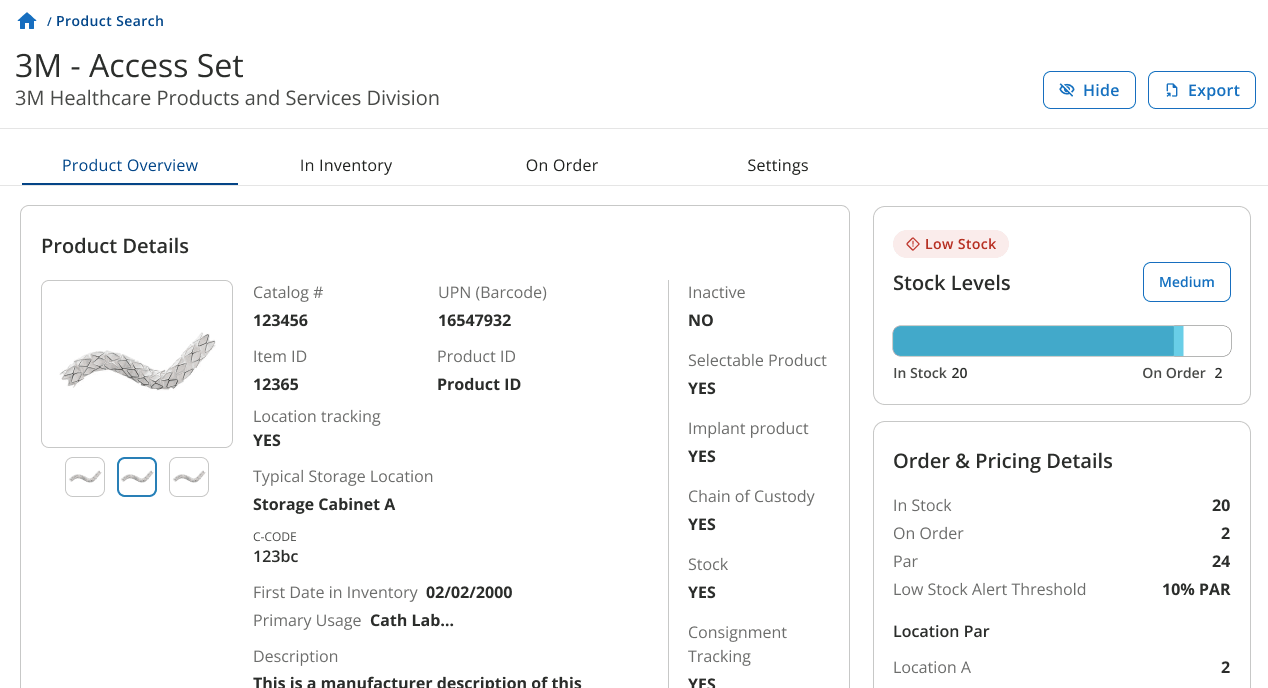
Task: Click the In Stock progress bar segment
Action: 1032,341
